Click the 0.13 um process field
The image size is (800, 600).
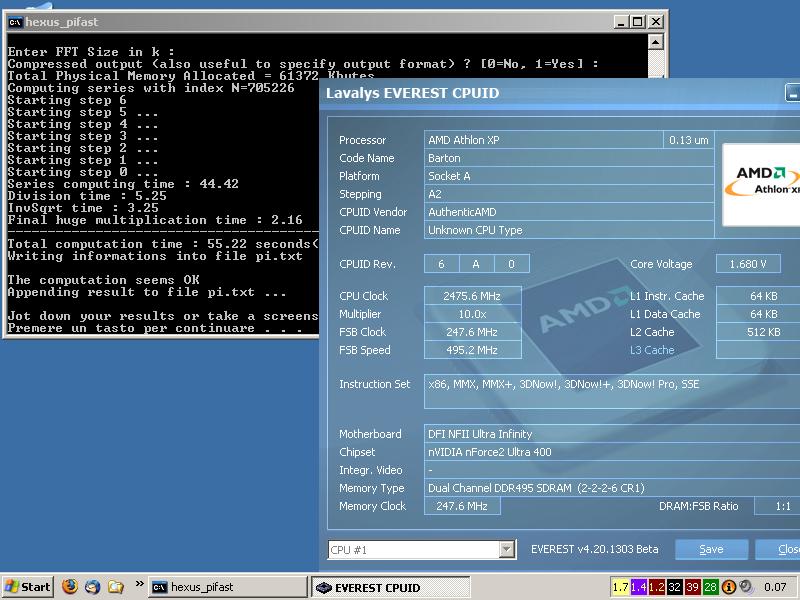tap(688, 140)
